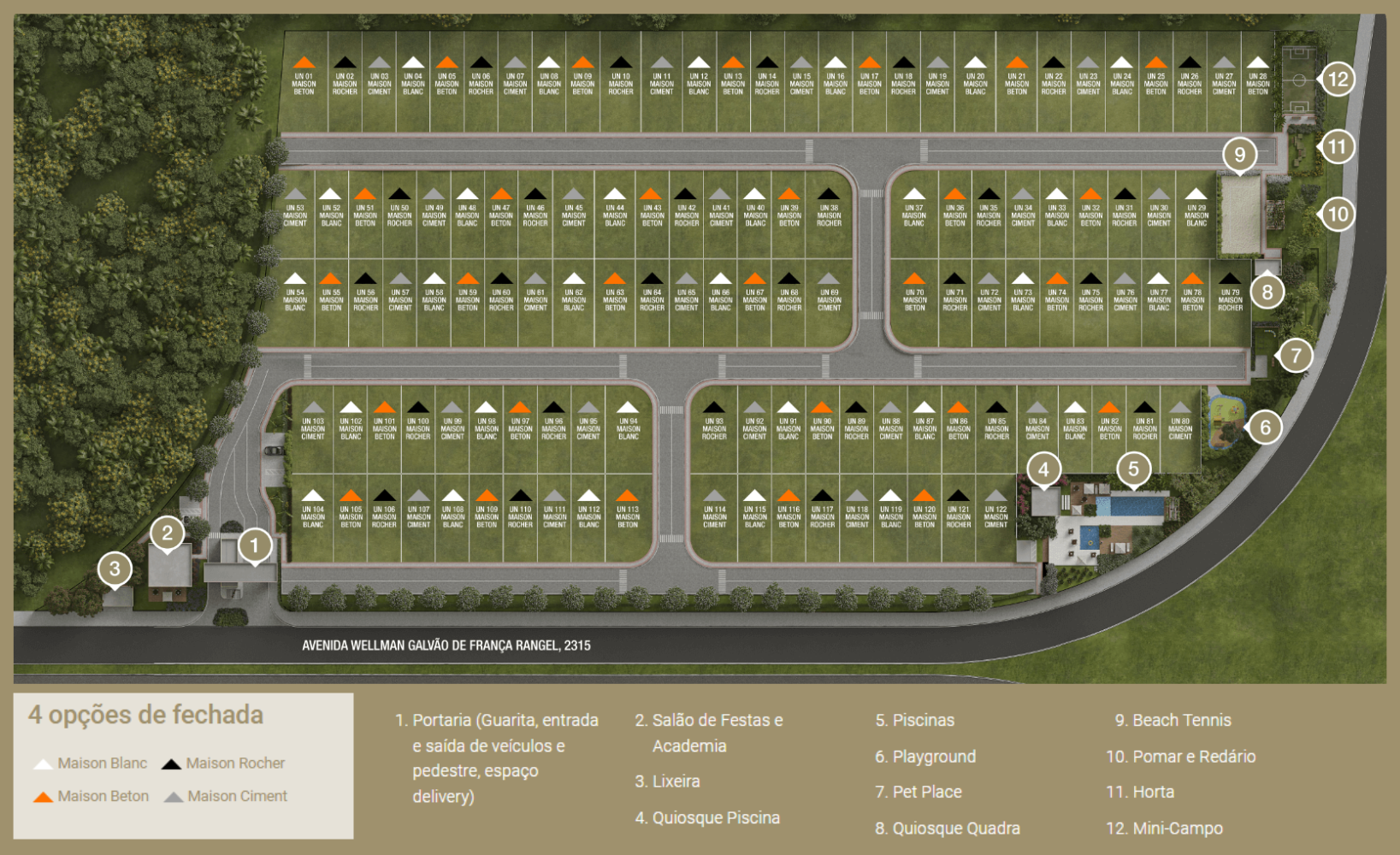Viewport: 1400px width, 855px height.
Task: Click the Avenida Wellman Galvão street label
Action: [446, 646]
